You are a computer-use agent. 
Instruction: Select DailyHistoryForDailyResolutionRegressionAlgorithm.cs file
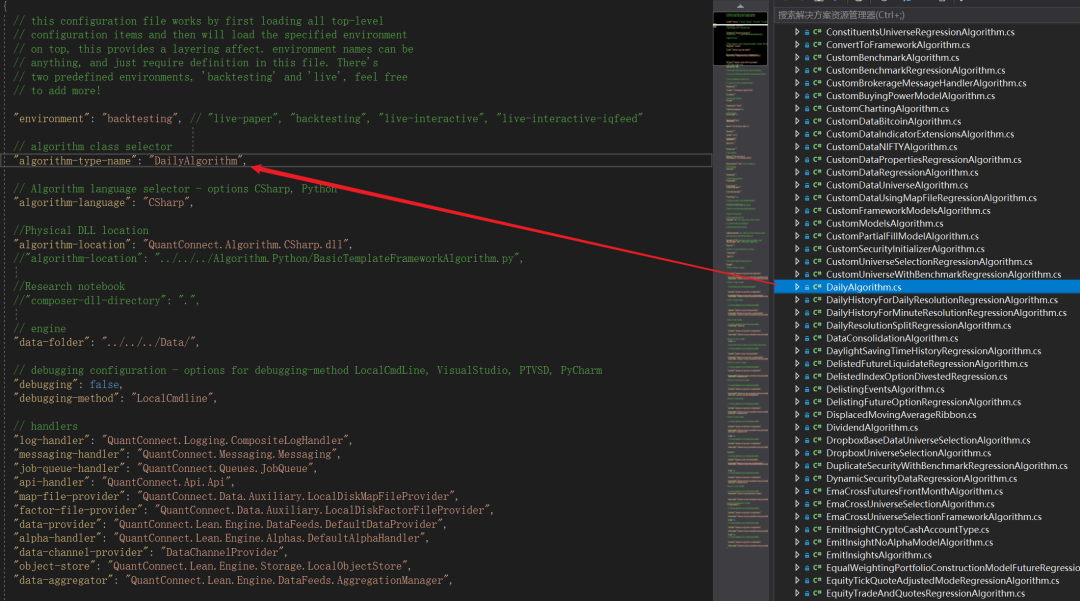click(x=942, y=300)
